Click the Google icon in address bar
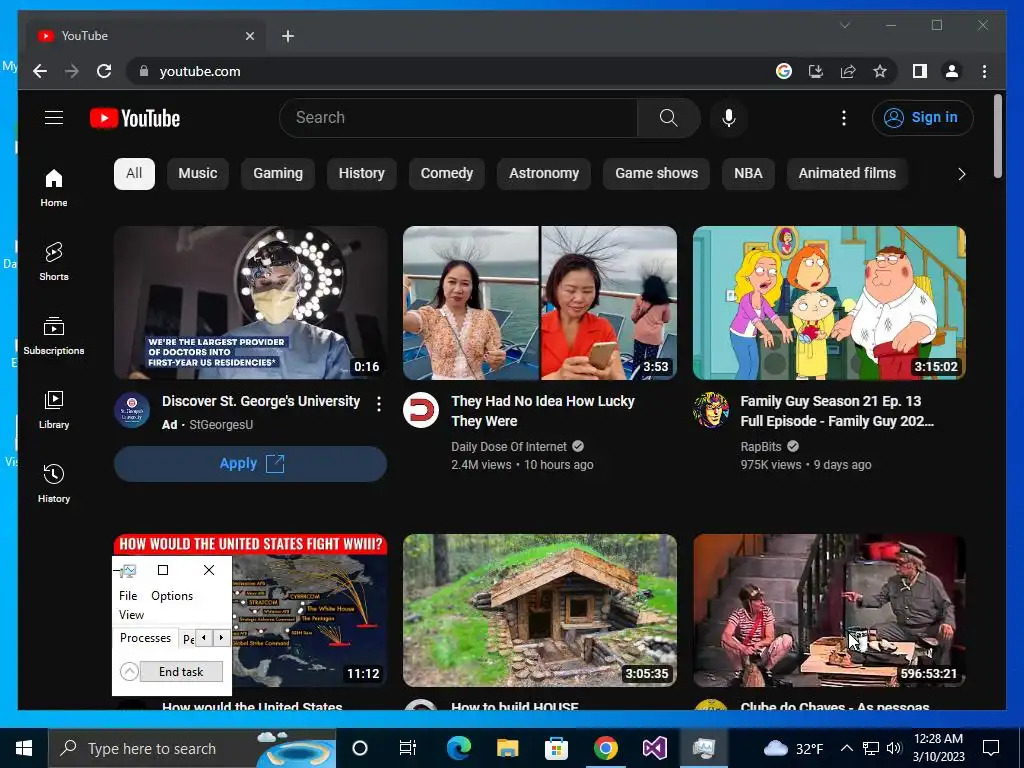Screen dimensions: 1024x768 click(x=784, y=71)
